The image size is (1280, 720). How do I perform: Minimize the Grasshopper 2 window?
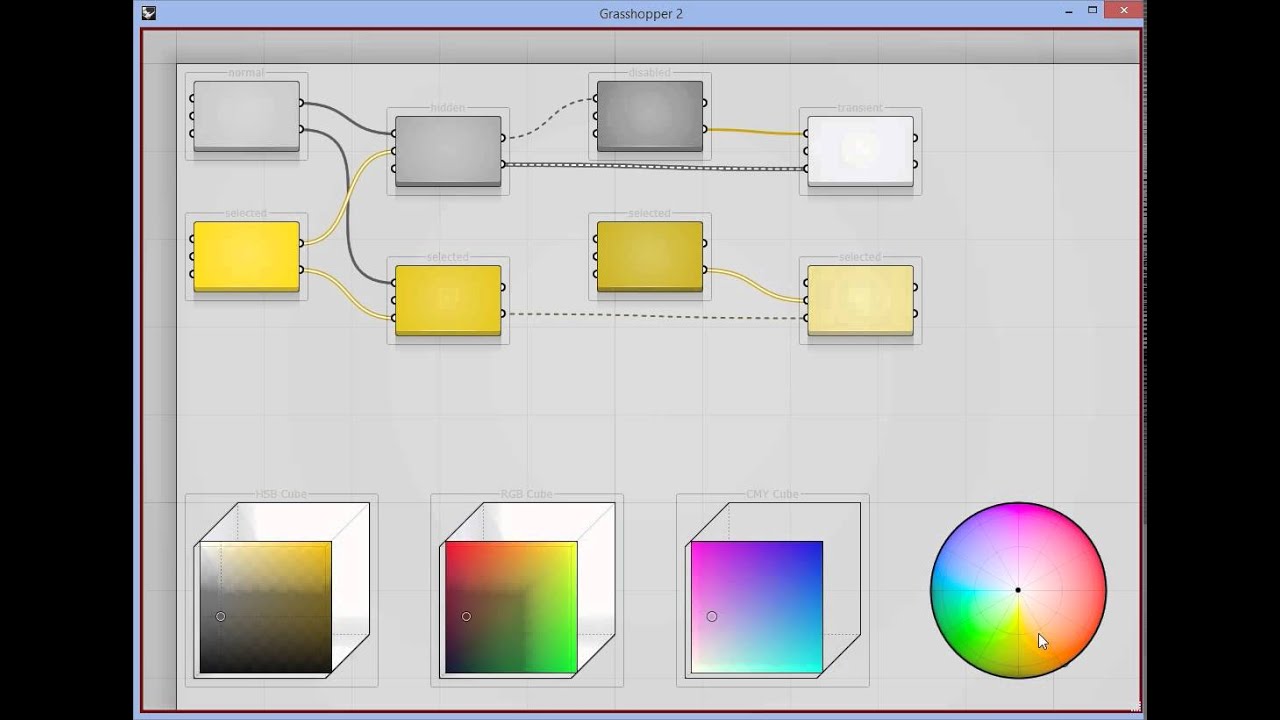[x=1067, y=11]
